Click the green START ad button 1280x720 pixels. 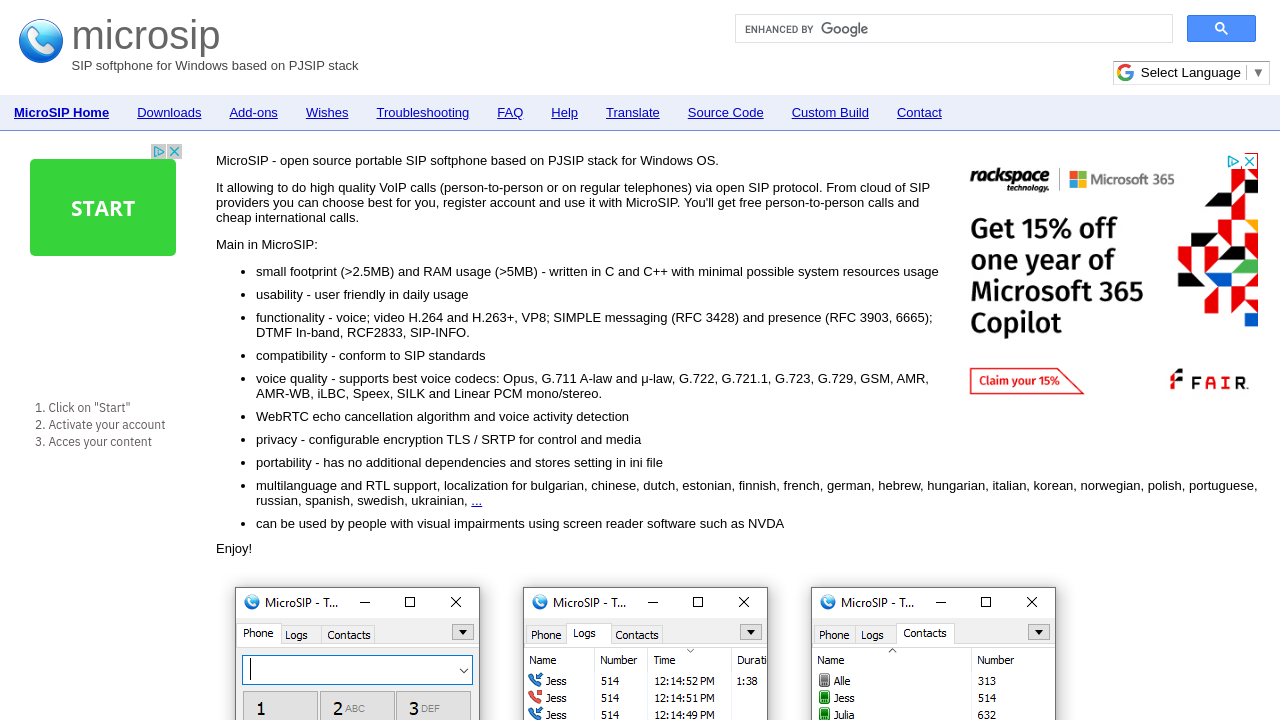[x=103, y=208]
